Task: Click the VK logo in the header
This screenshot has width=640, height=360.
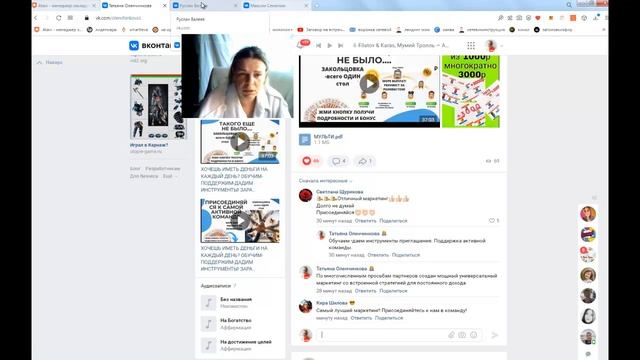Action: (134, 45)
